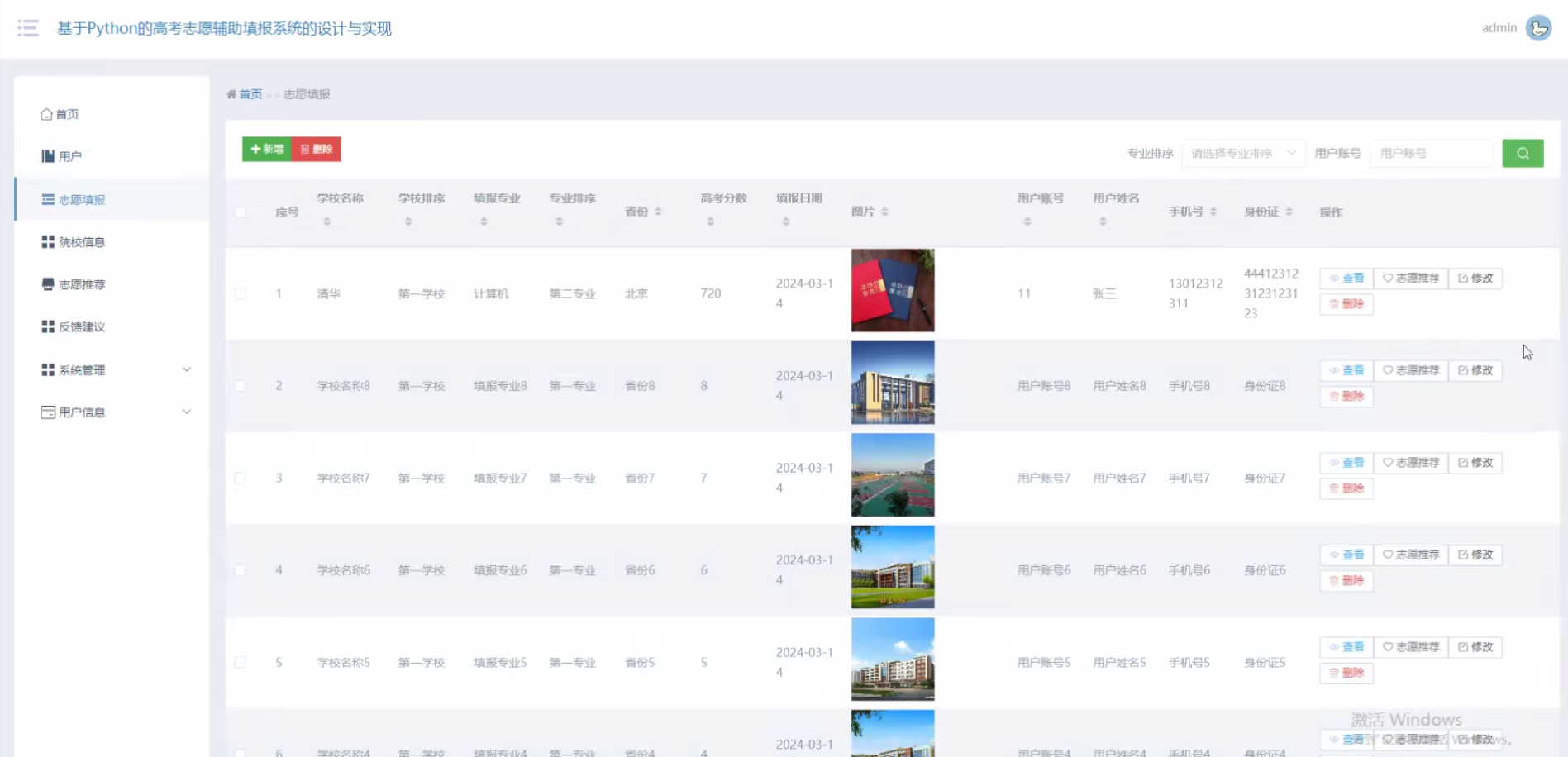
Task: Click 删除 for the 学校名称5 row
Action: tap(1346, 673)
